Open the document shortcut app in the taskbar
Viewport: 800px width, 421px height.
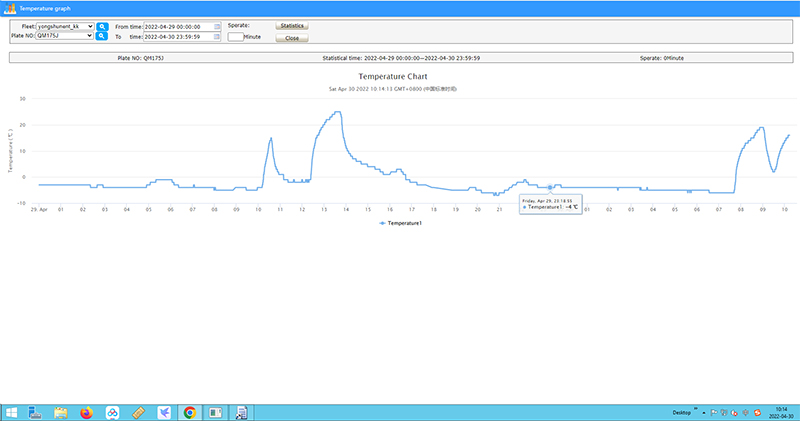241,412
